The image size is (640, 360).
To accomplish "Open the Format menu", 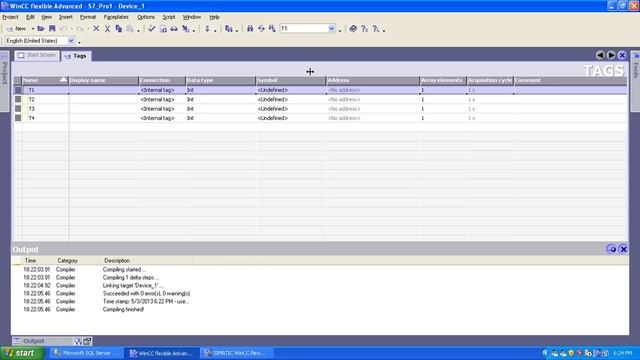I will click(x=88, y=17).
